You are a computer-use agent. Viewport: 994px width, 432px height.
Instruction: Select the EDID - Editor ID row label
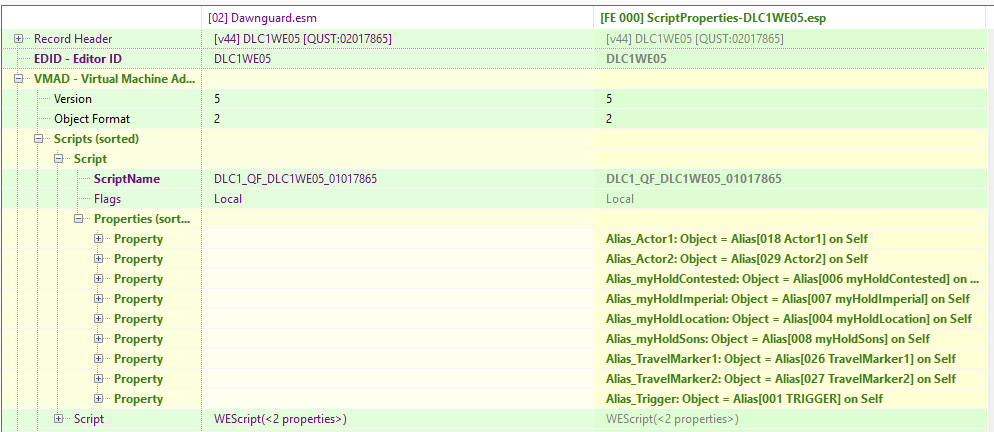(x=78, y=59)
